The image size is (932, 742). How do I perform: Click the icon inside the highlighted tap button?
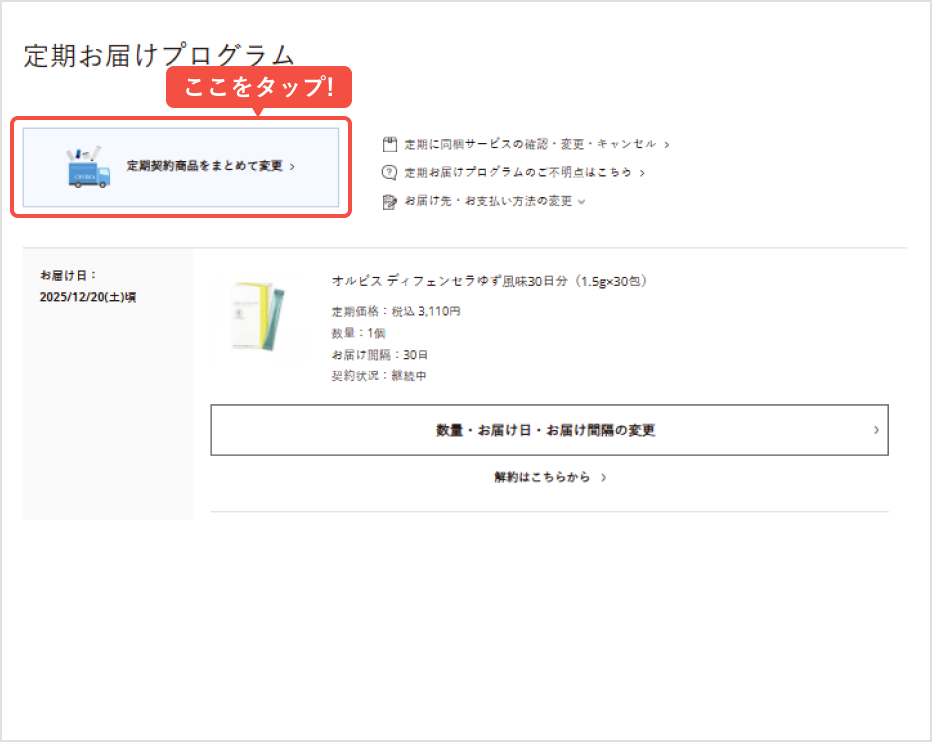click(88, 168)
